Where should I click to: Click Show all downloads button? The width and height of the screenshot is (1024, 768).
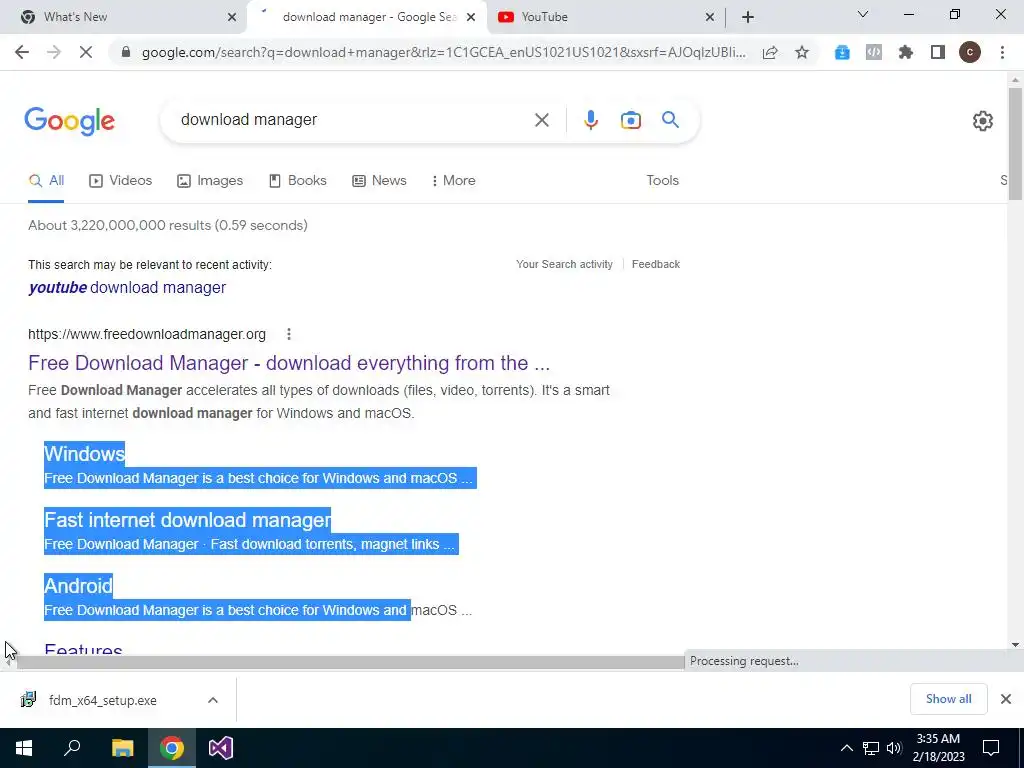point(948,699)
